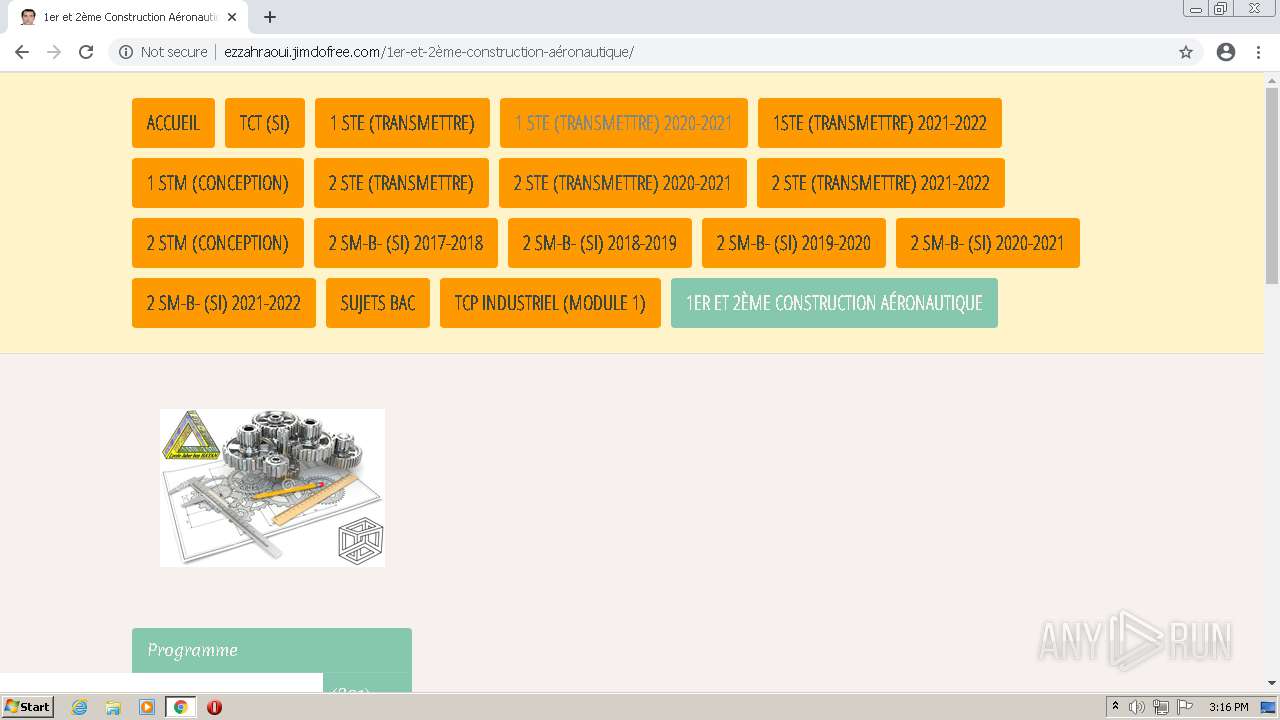
Task: Open the media player taskbar icon
Action: tap(147, 707)
